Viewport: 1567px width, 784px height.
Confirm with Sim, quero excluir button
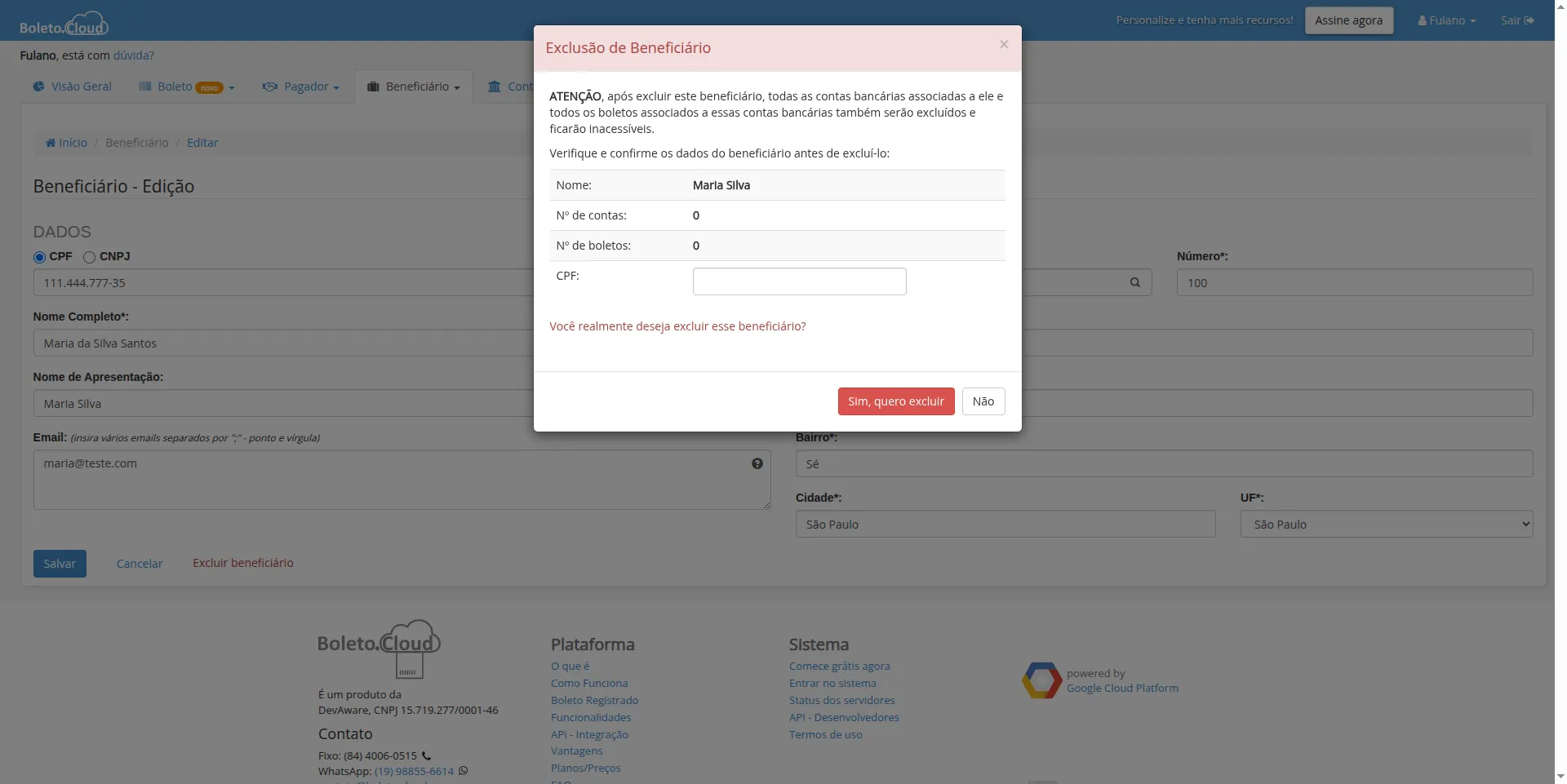click(x=895, y=401)
